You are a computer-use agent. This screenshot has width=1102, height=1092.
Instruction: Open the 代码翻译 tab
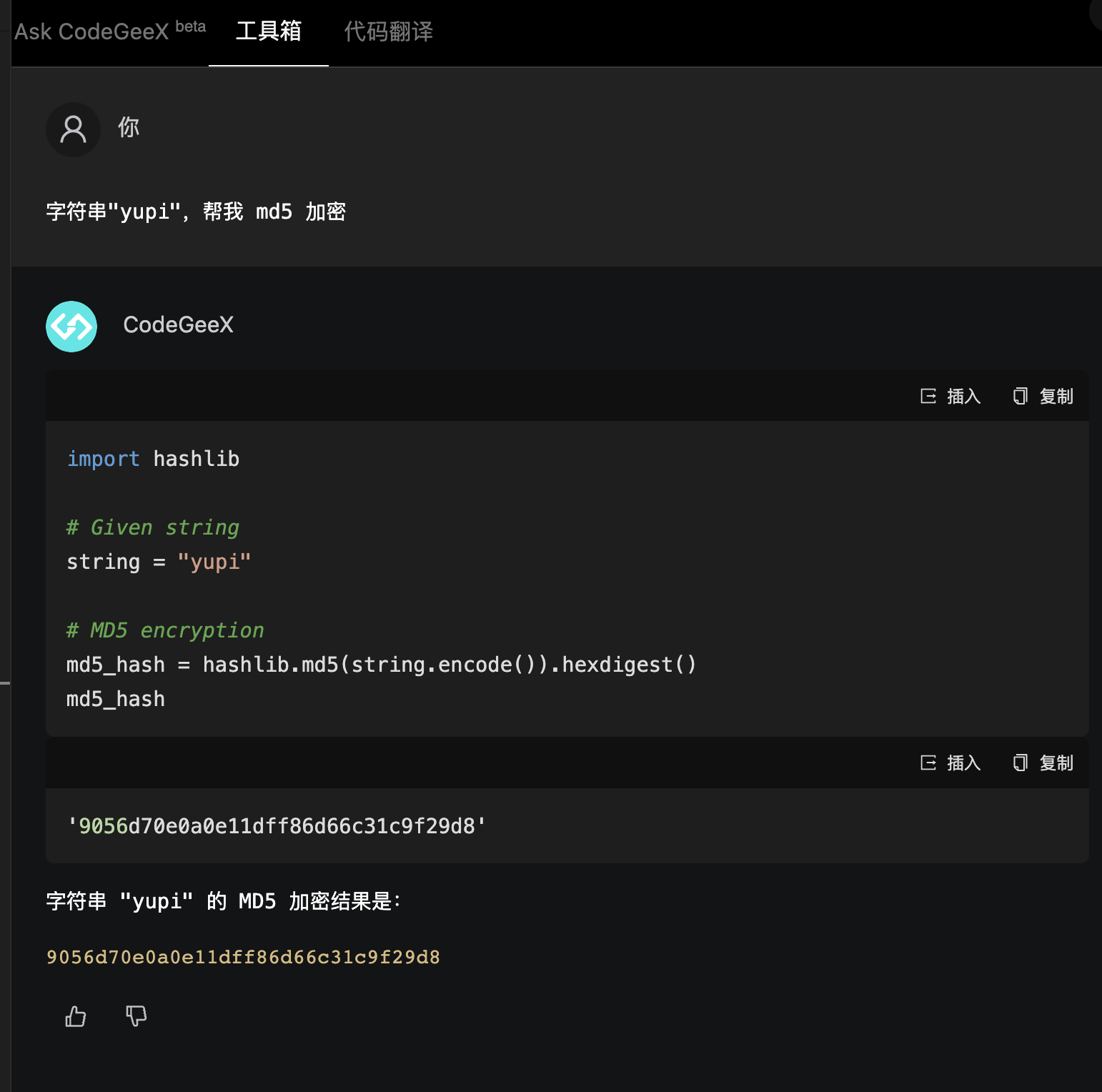388,31
